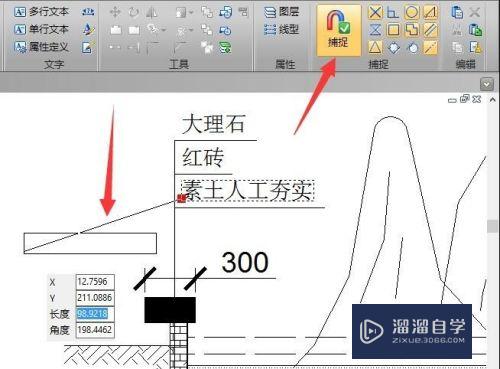Click the paste-special icon with yellow triangle

pyautogui.click(x=475, y=47)
